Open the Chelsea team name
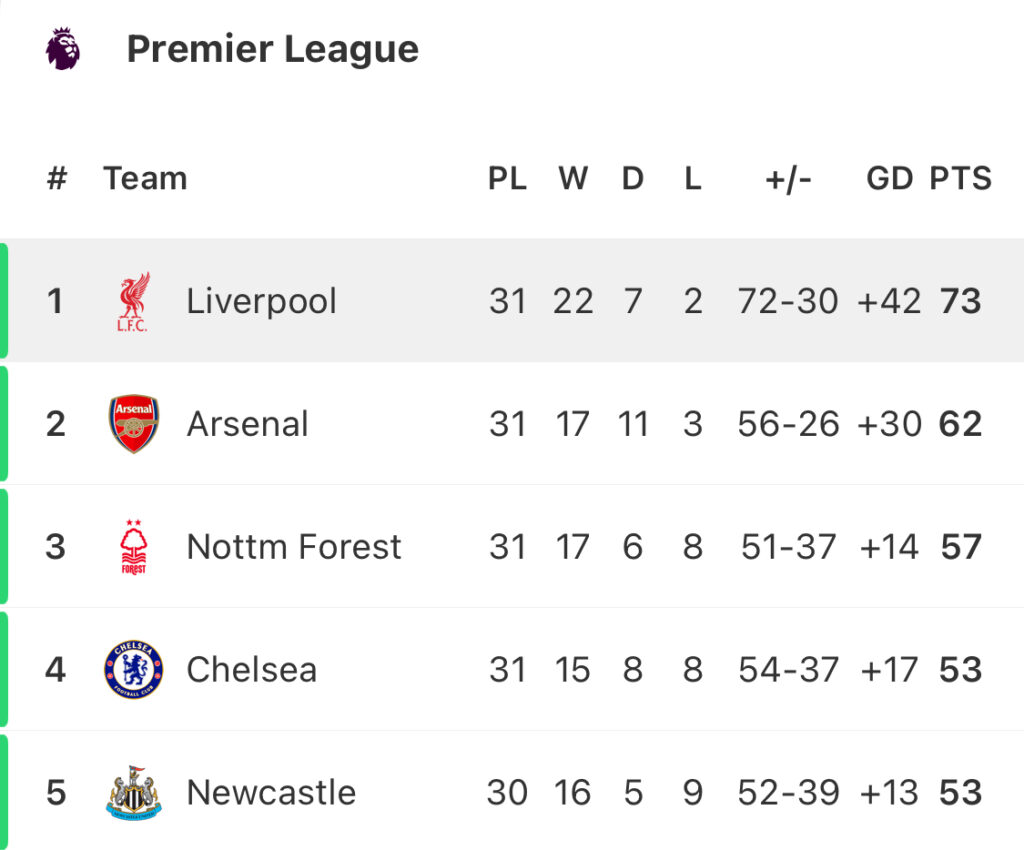 point(251,670)
